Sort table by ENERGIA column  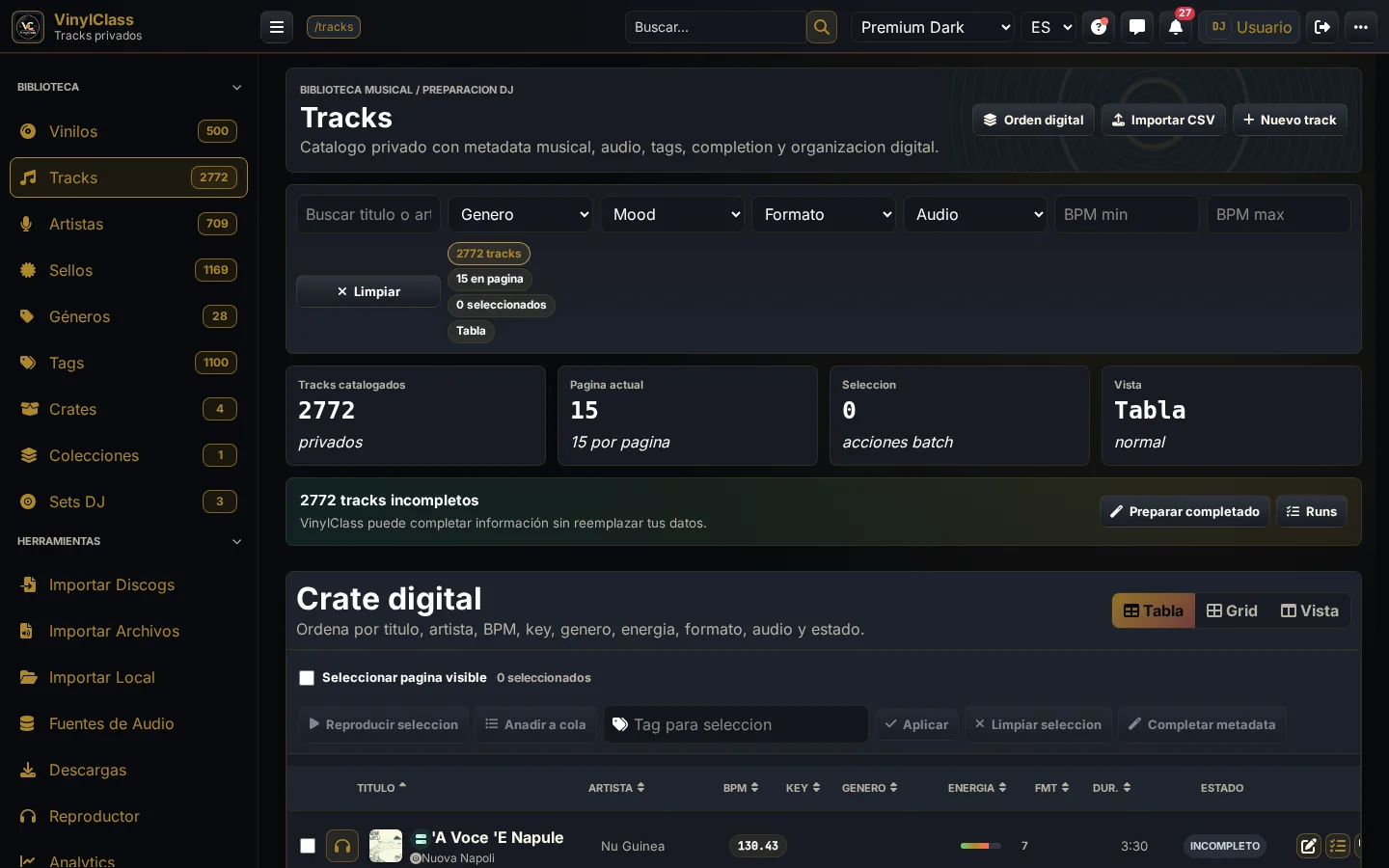[977, 788]
